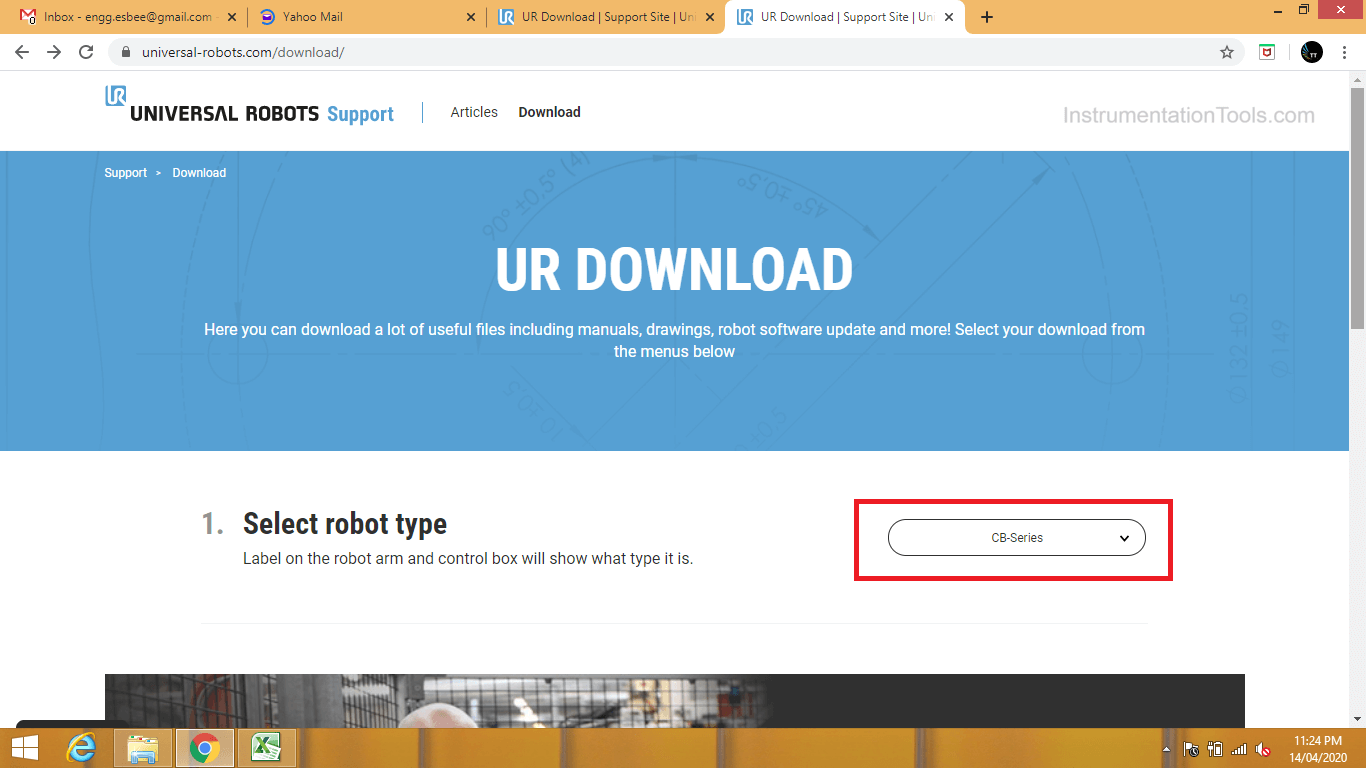Open a new browser tab

[x=987, y=17]
